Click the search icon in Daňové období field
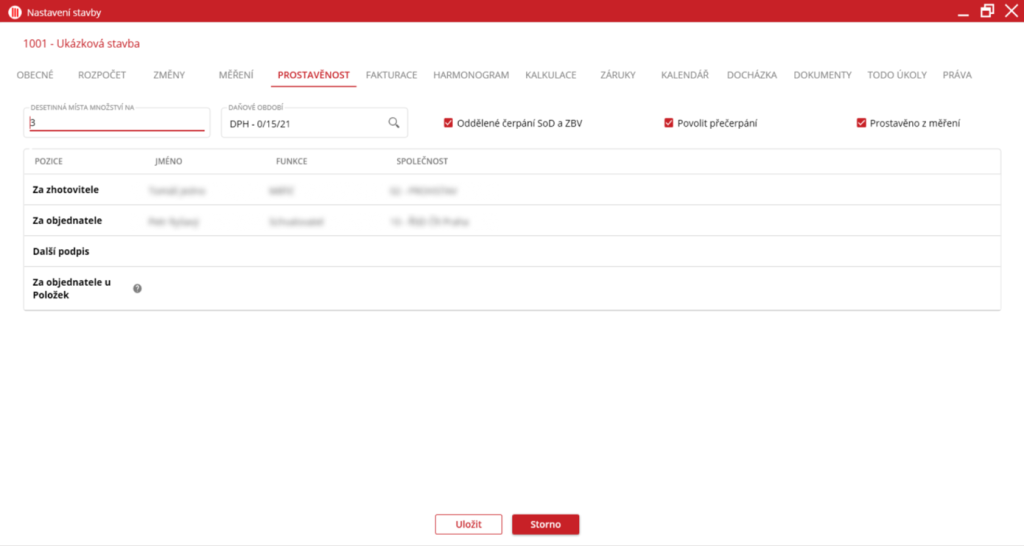Image resolution: width=1024 pixels, height=546 pixels. coord(394,123)
